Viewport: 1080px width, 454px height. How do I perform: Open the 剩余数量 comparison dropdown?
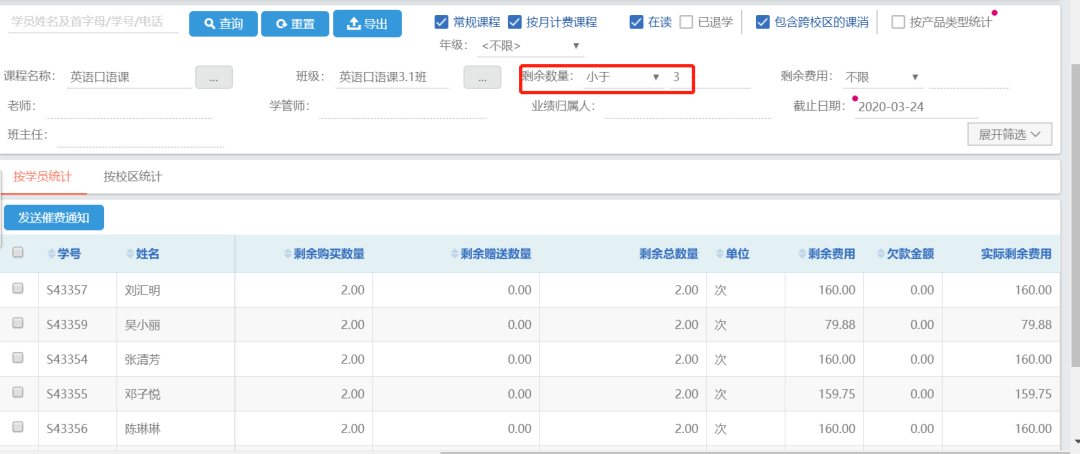click(623, 77)
